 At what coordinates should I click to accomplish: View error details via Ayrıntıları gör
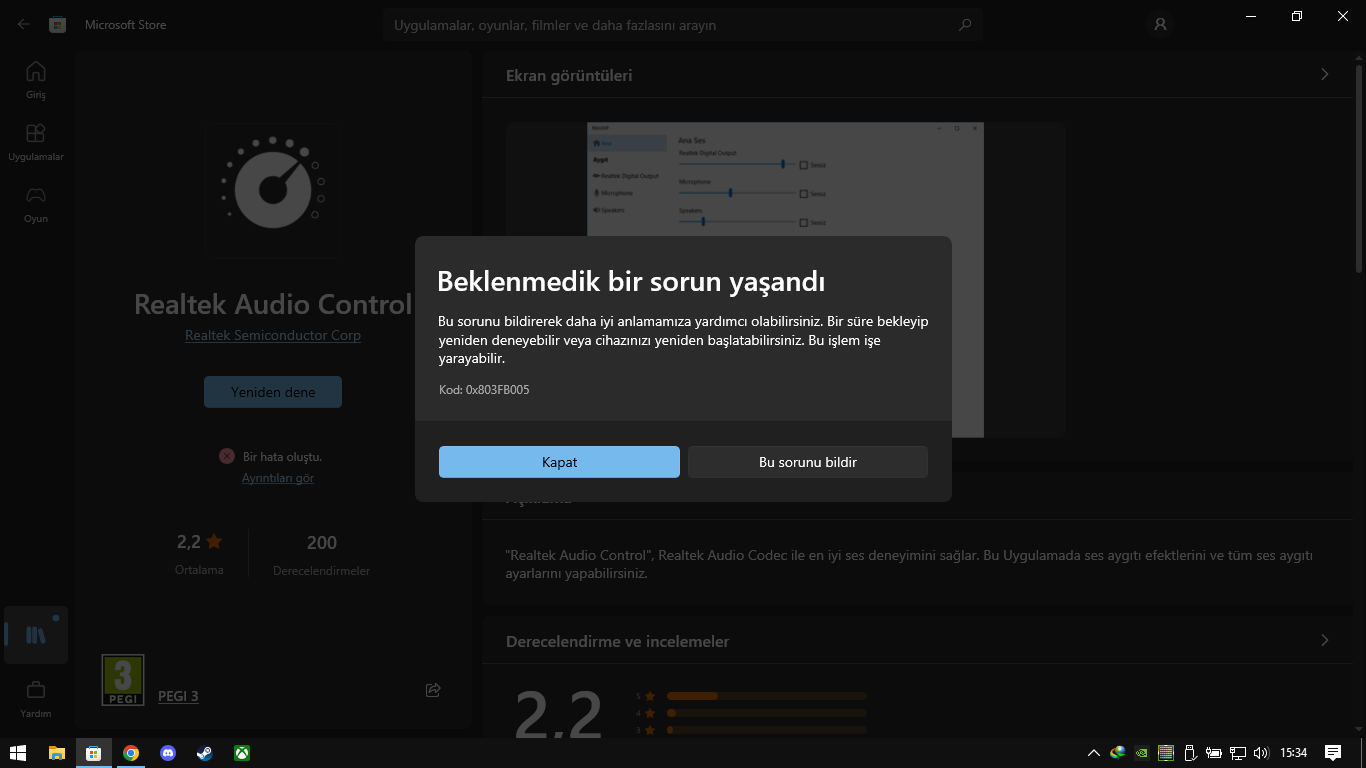coord(278,478)
